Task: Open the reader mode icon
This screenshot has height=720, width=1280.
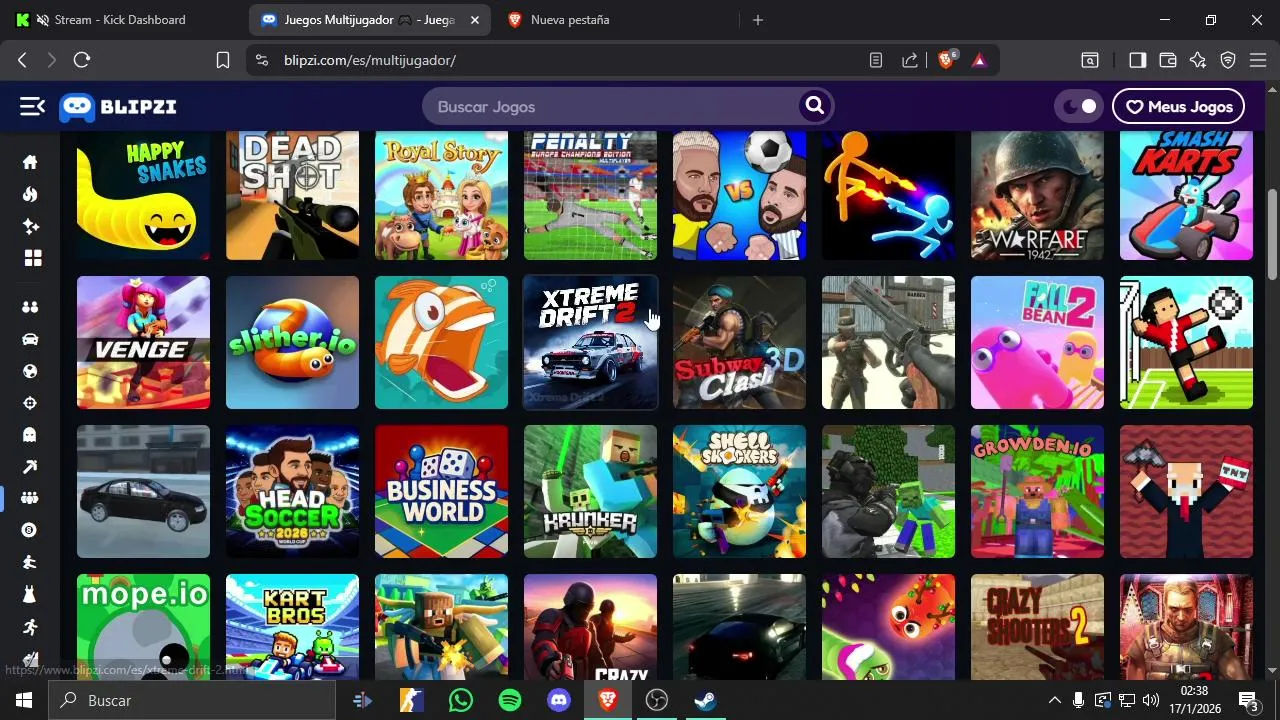Action: click(876, 60)
